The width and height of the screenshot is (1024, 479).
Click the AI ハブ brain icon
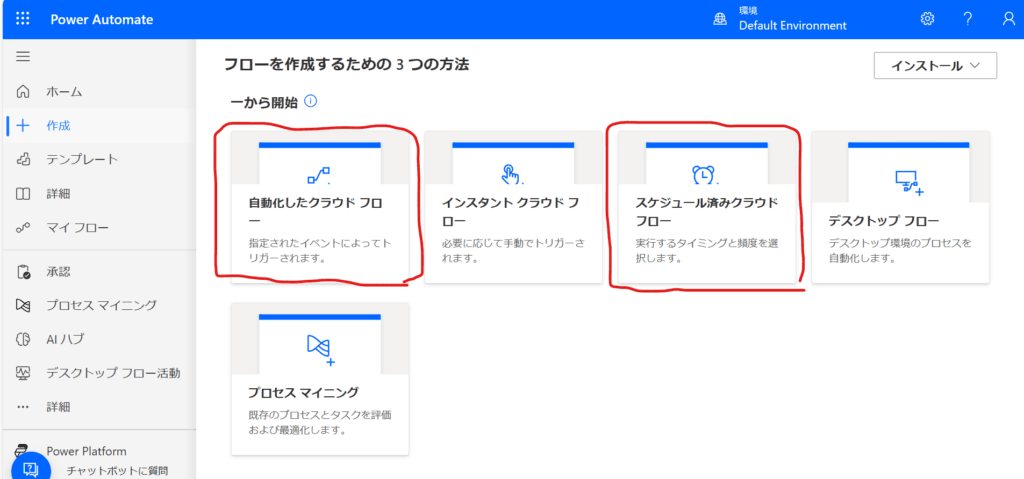23,339
